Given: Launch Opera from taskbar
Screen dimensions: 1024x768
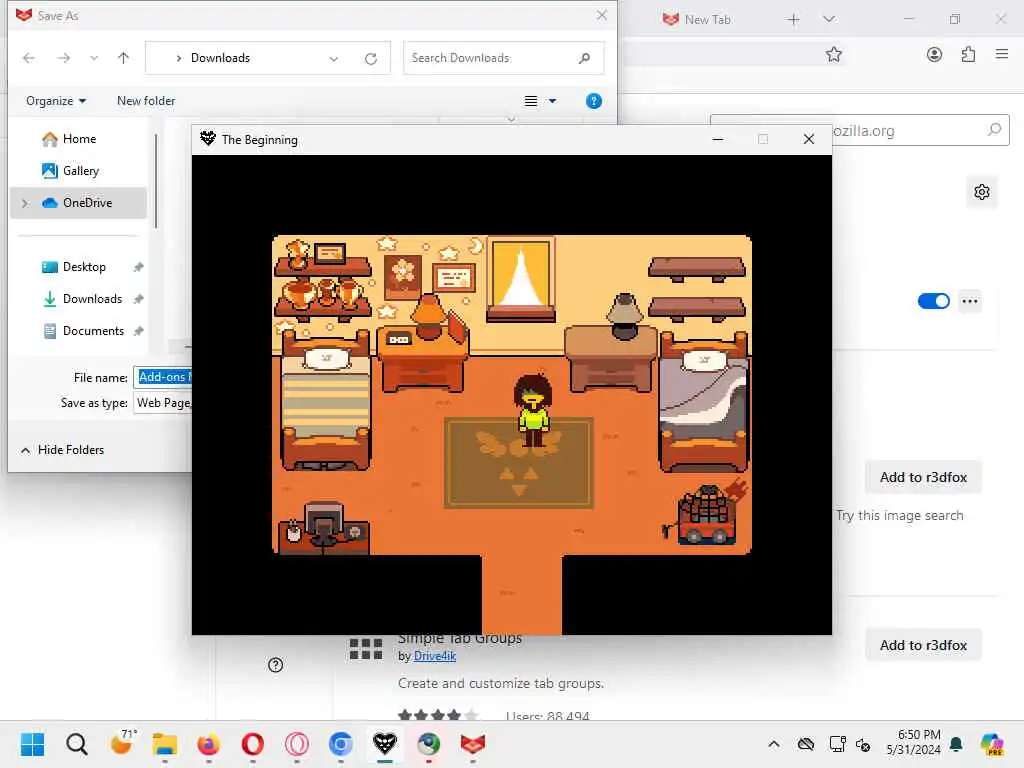Looking at the screenshot, I should [253, 744].
